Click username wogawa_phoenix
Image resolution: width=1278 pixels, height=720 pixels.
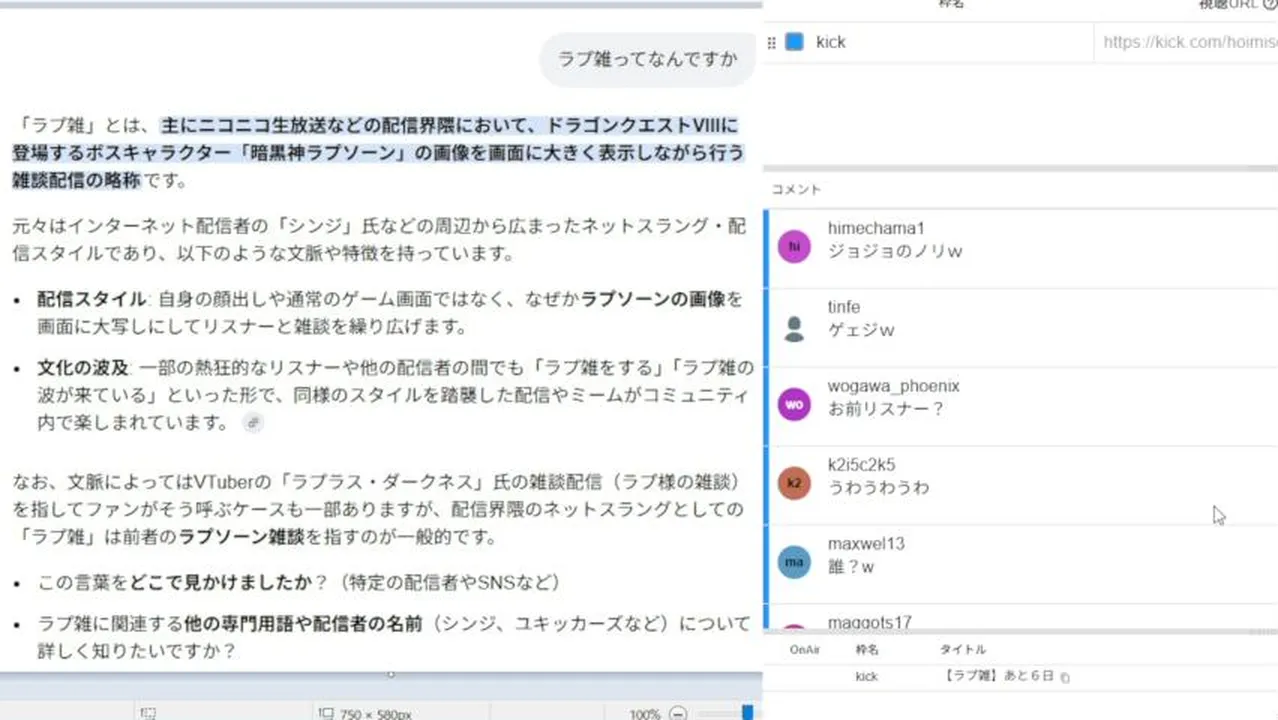pos(893,386)
